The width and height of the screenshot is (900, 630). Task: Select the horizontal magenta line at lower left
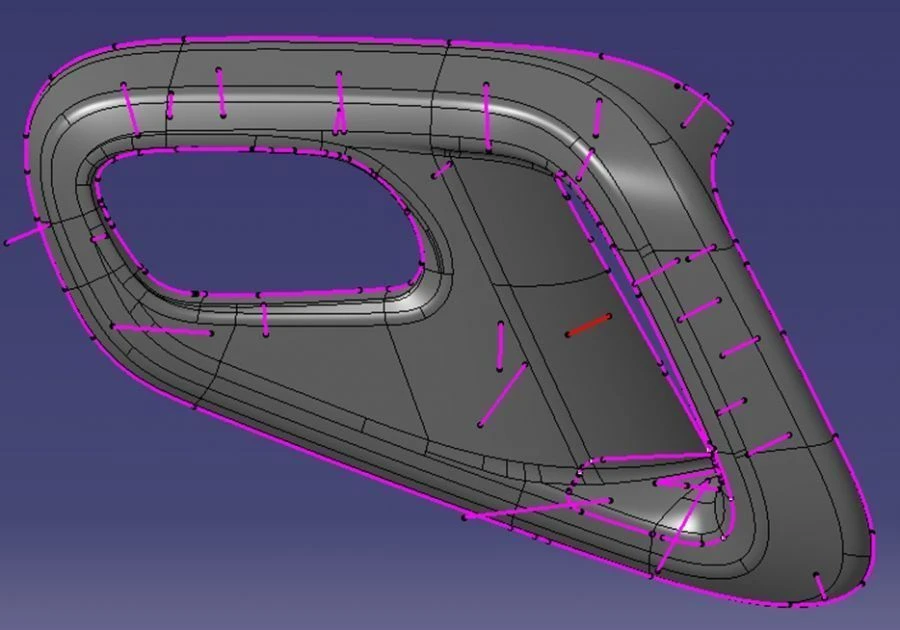pos(162,329)
